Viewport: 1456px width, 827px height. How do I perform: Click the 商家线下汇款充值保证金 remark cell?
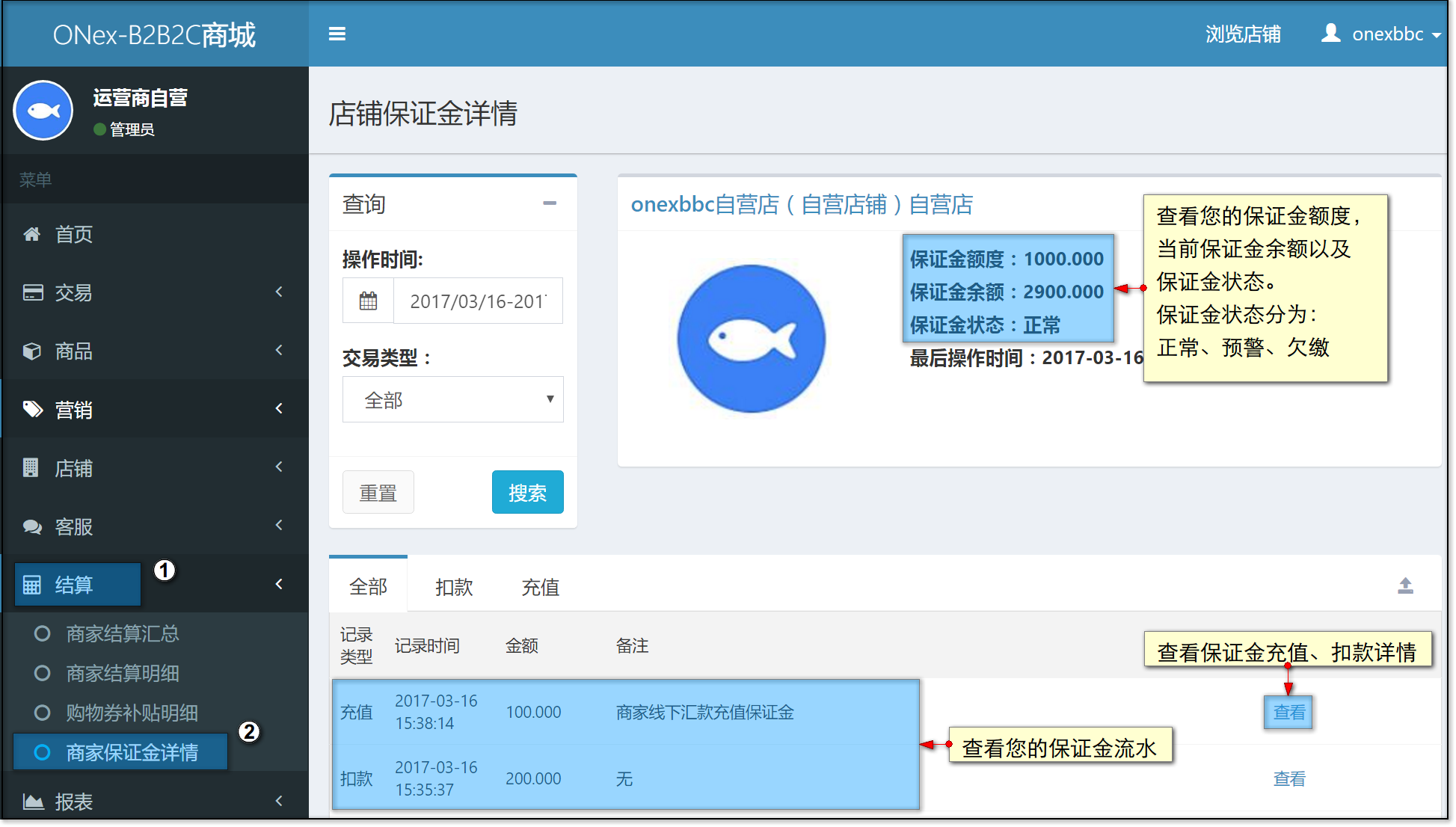point(705,712)
